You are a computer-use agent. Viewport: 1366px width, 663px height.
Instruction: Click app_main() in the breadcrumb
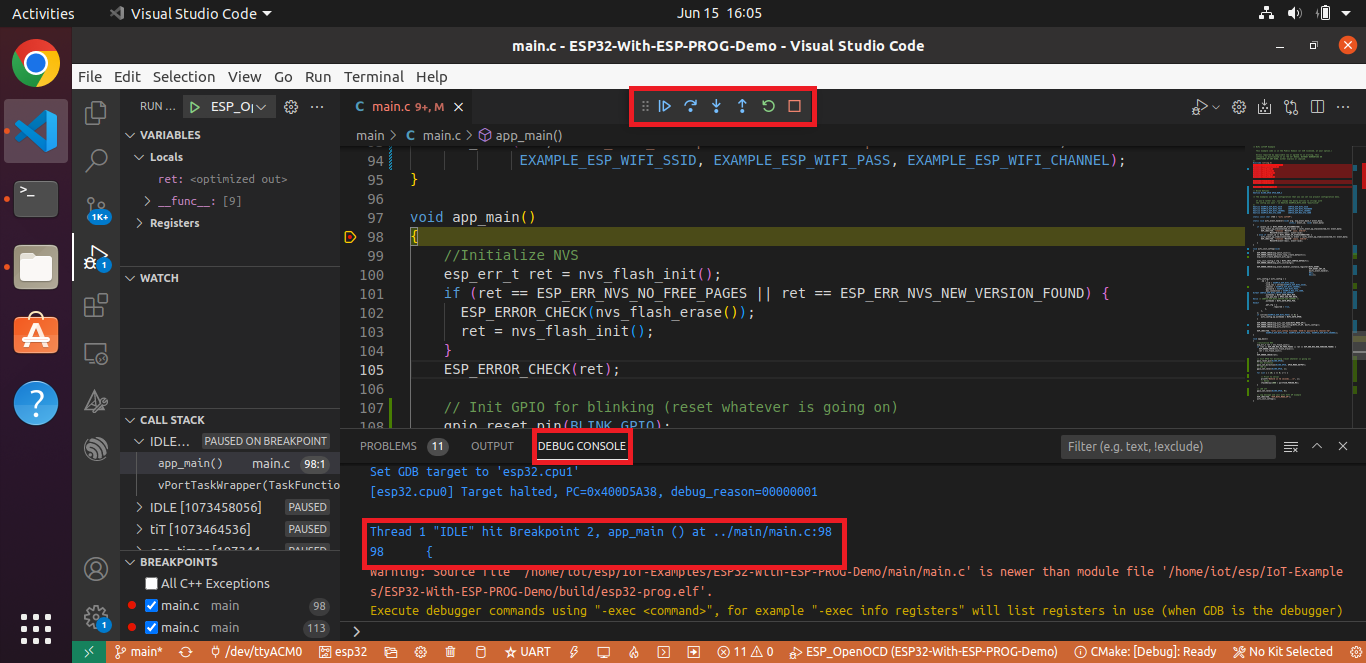click(520, 135)
